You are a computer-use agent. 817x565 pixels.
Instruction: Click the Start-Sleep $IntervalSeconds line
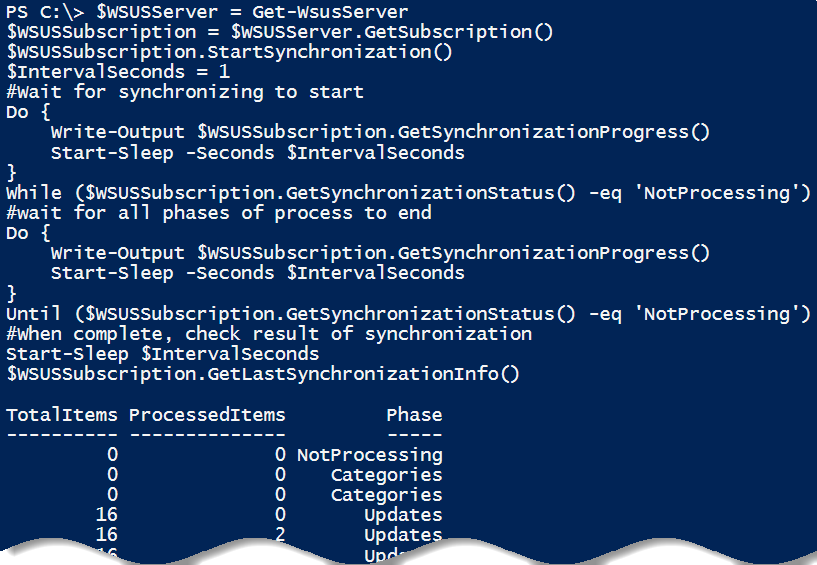[x=163, y=354]
